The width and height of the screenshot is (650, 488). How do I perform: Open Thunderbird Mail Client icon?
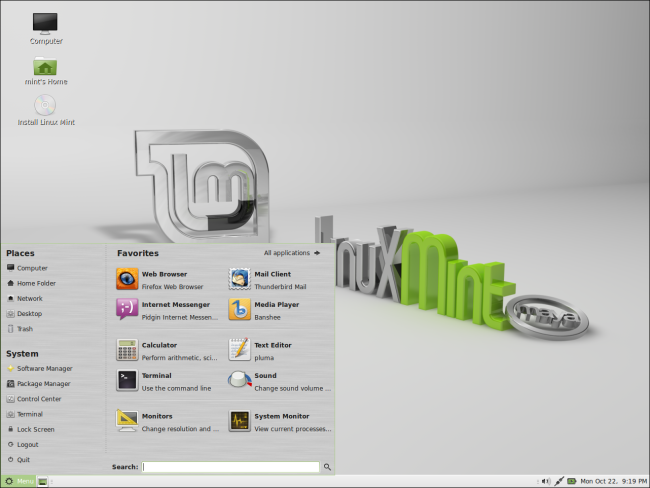point(239,279)
